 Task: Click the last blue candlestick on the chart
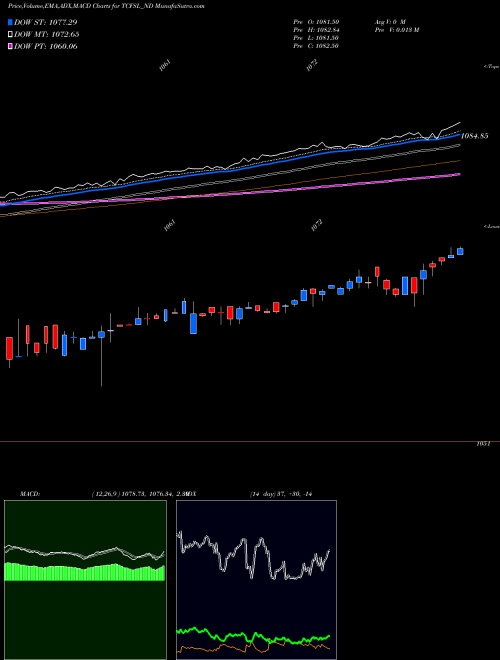pyautogui.click(x=460, y=251)
